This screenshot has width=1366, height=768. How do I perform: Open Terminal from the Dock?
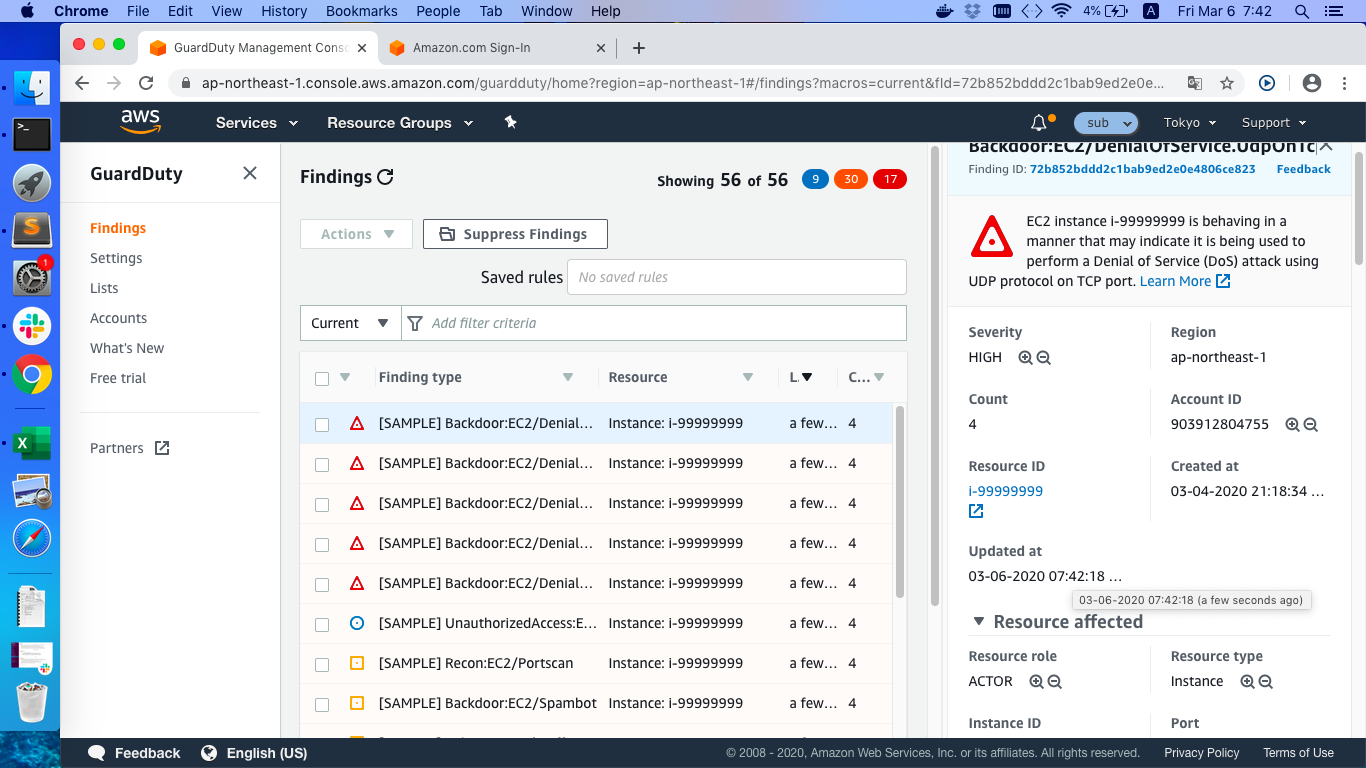point(32,133)
